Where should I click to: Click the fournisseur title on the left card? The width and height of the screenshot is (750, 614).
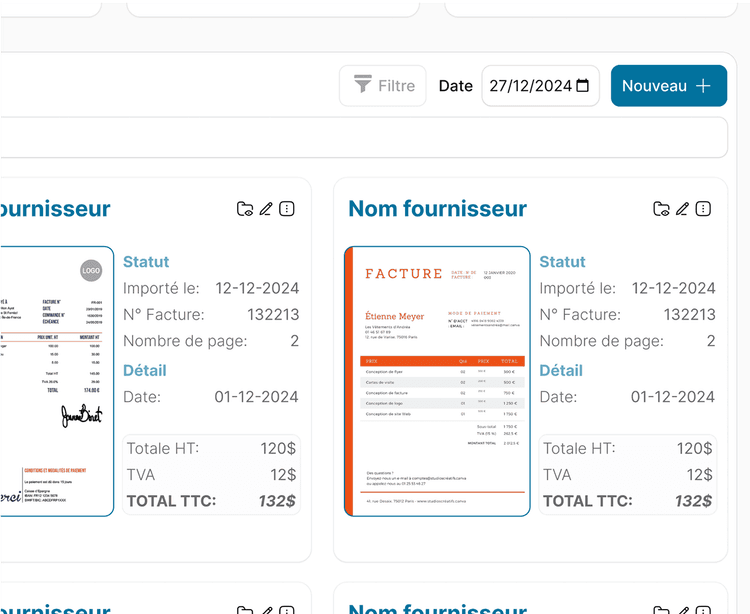pyautogui.click(x=55, y=209)
